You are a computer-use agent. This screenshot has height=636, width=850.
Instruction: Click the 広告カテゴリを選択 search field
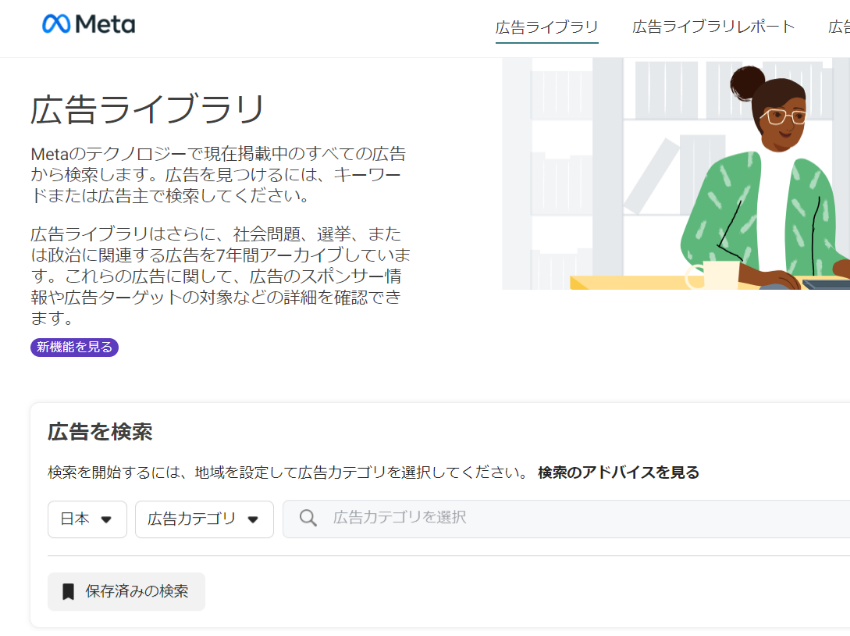566,519
